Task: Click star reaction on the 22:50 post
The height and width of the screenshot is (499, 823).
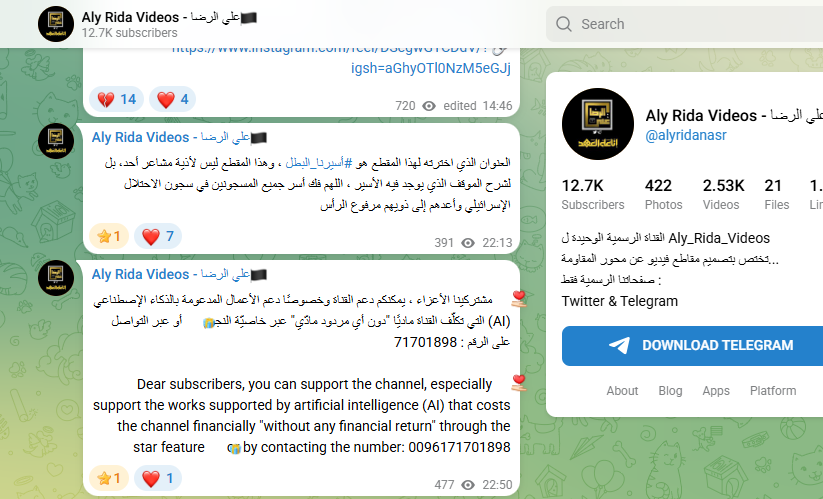Action: (109, 478)
